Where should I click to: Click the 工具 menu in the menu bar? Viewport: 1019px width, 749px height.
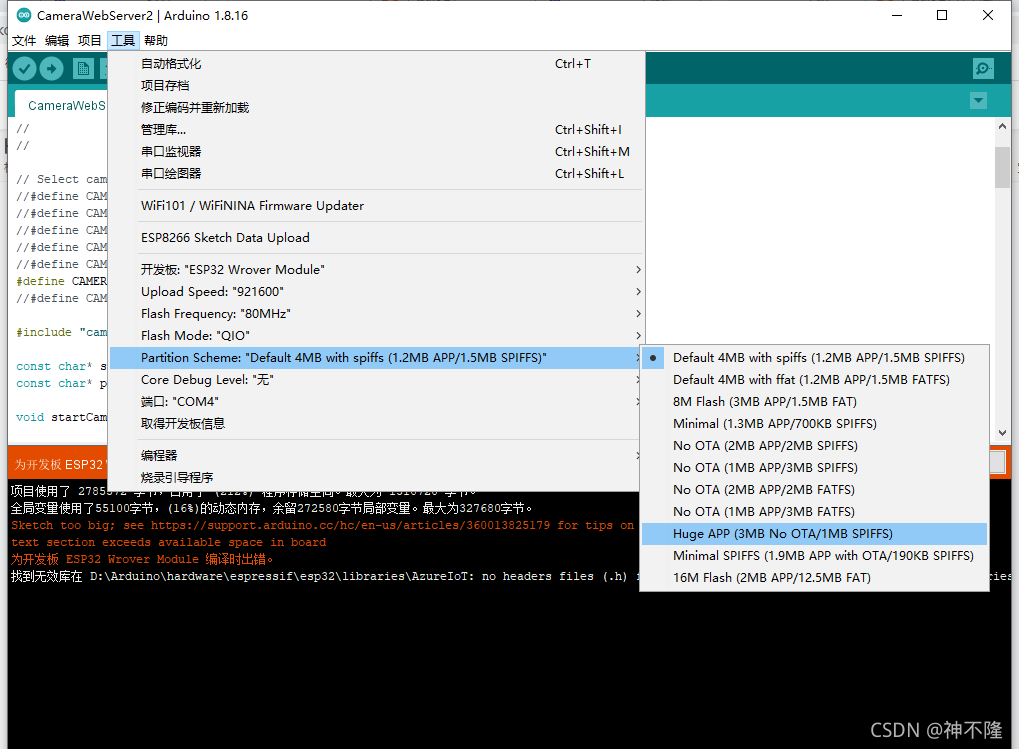pos(123,40)
